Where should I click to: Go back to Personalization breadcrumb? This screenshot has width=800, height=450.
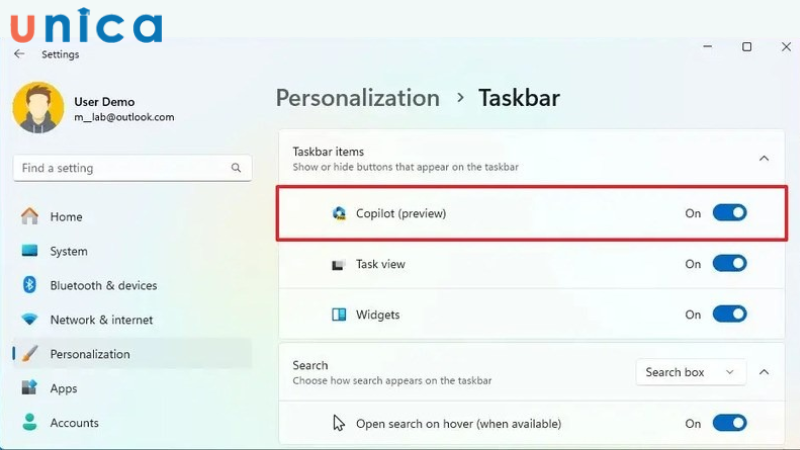(357, 98)
